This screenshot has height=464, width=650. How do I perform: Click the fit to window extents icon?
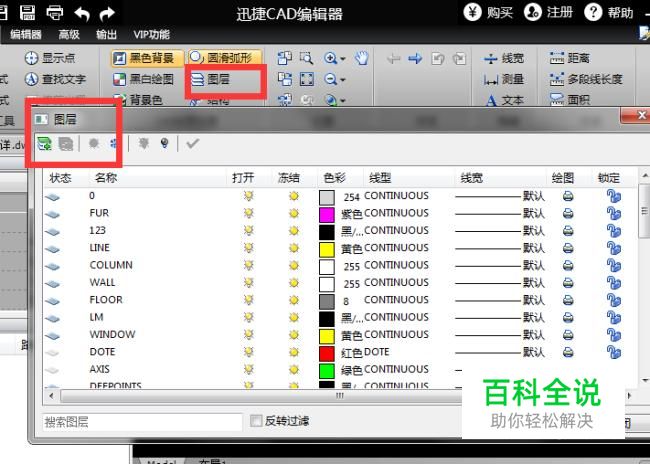tap(307, 79)
